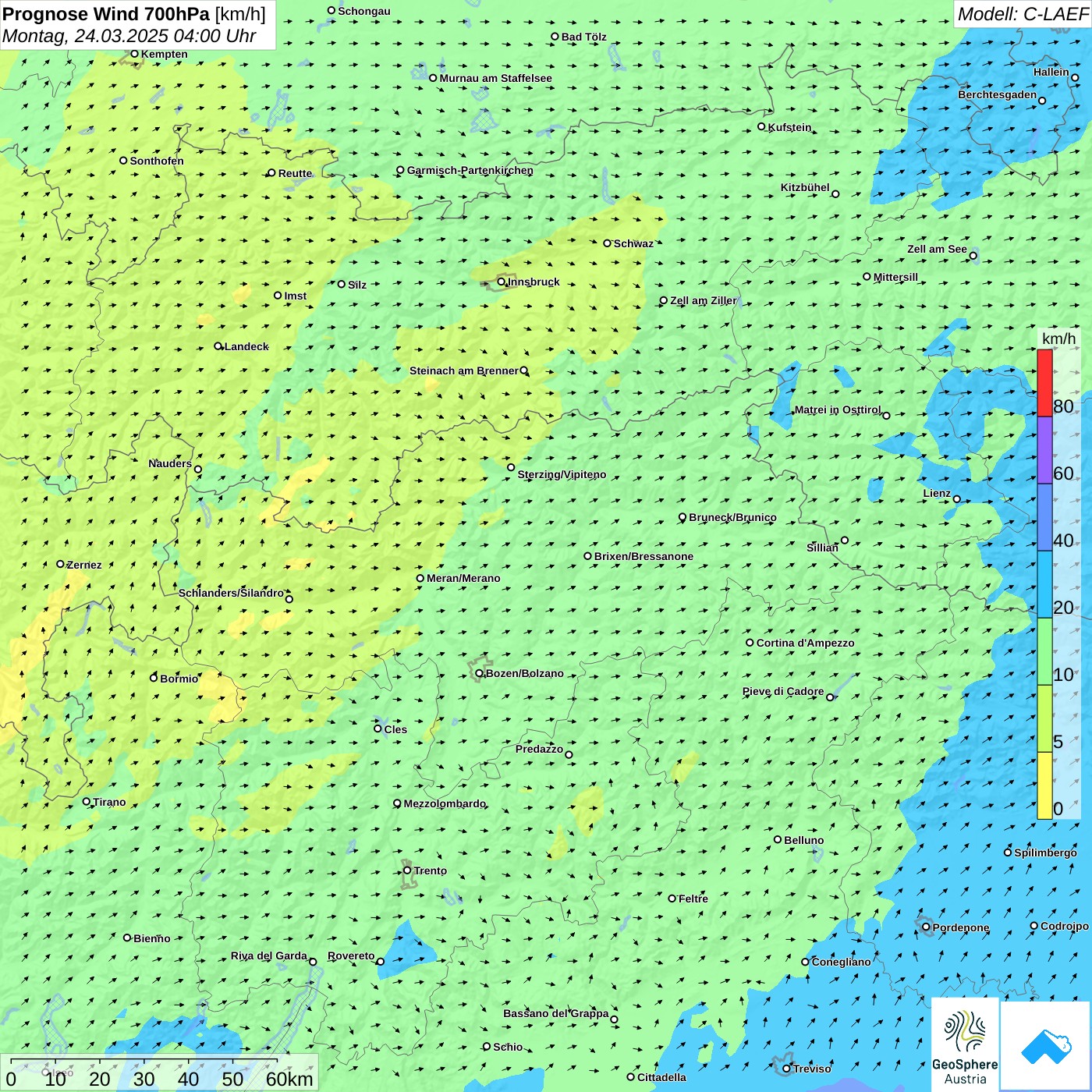Click the Lienz city marker
The image size is (1092, 1092).
coord(957,499)
